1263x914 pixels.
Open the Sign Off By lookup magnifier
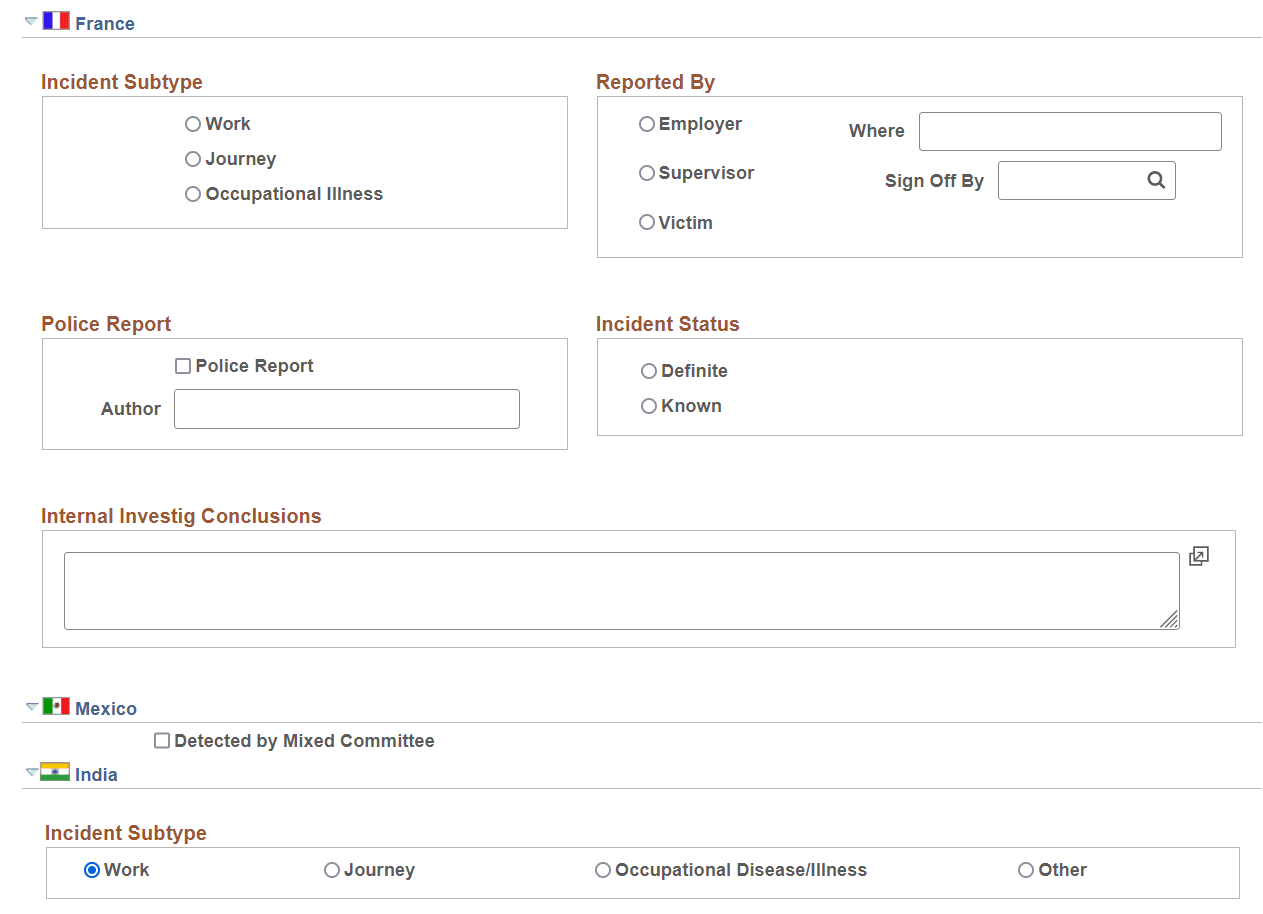click(x=1156, y=180)
